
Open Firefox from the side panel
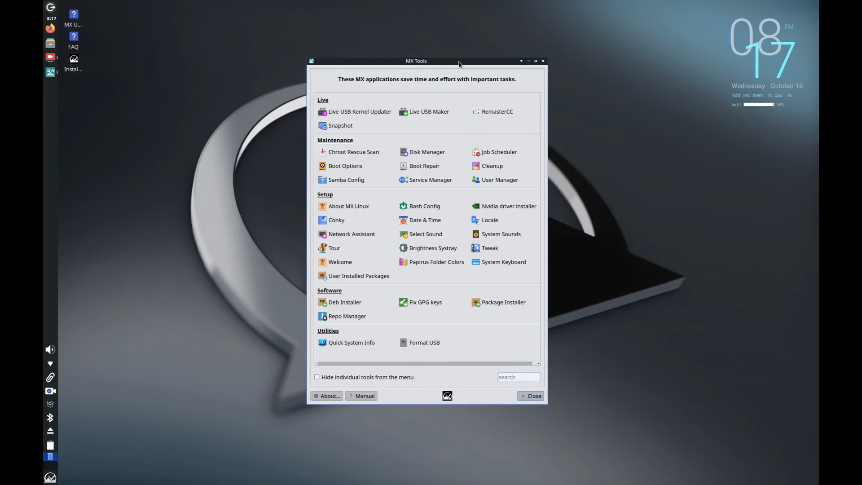[50, 28]
